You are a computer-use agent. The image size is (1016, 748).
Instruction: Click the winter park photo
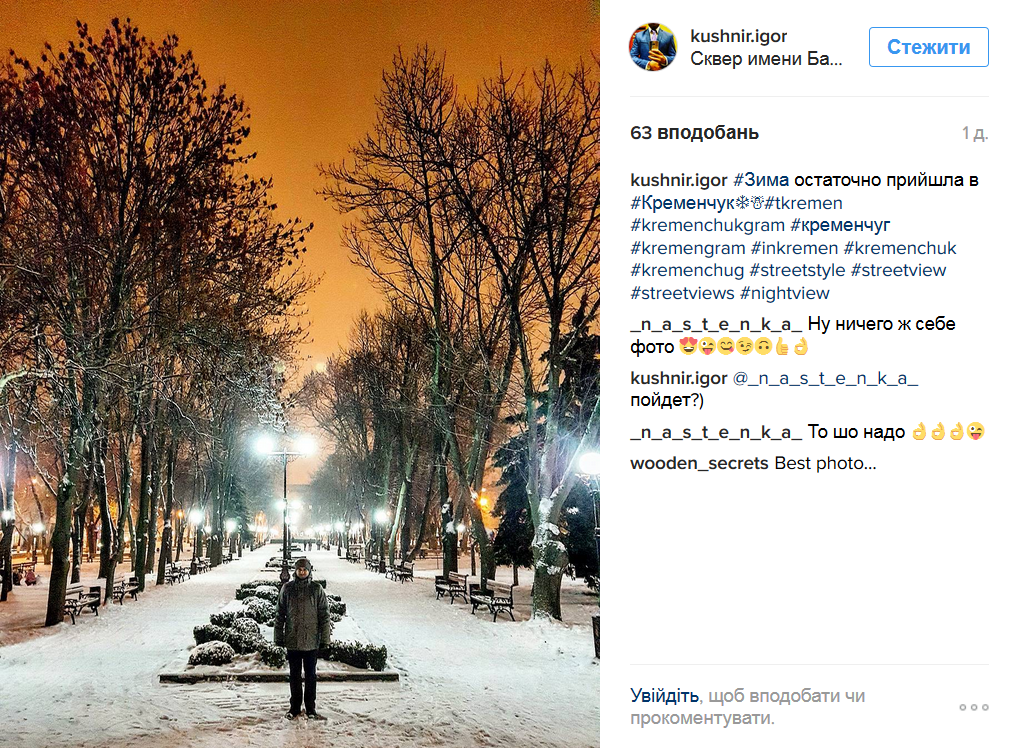pyautogui.click(x=300, y=374)
